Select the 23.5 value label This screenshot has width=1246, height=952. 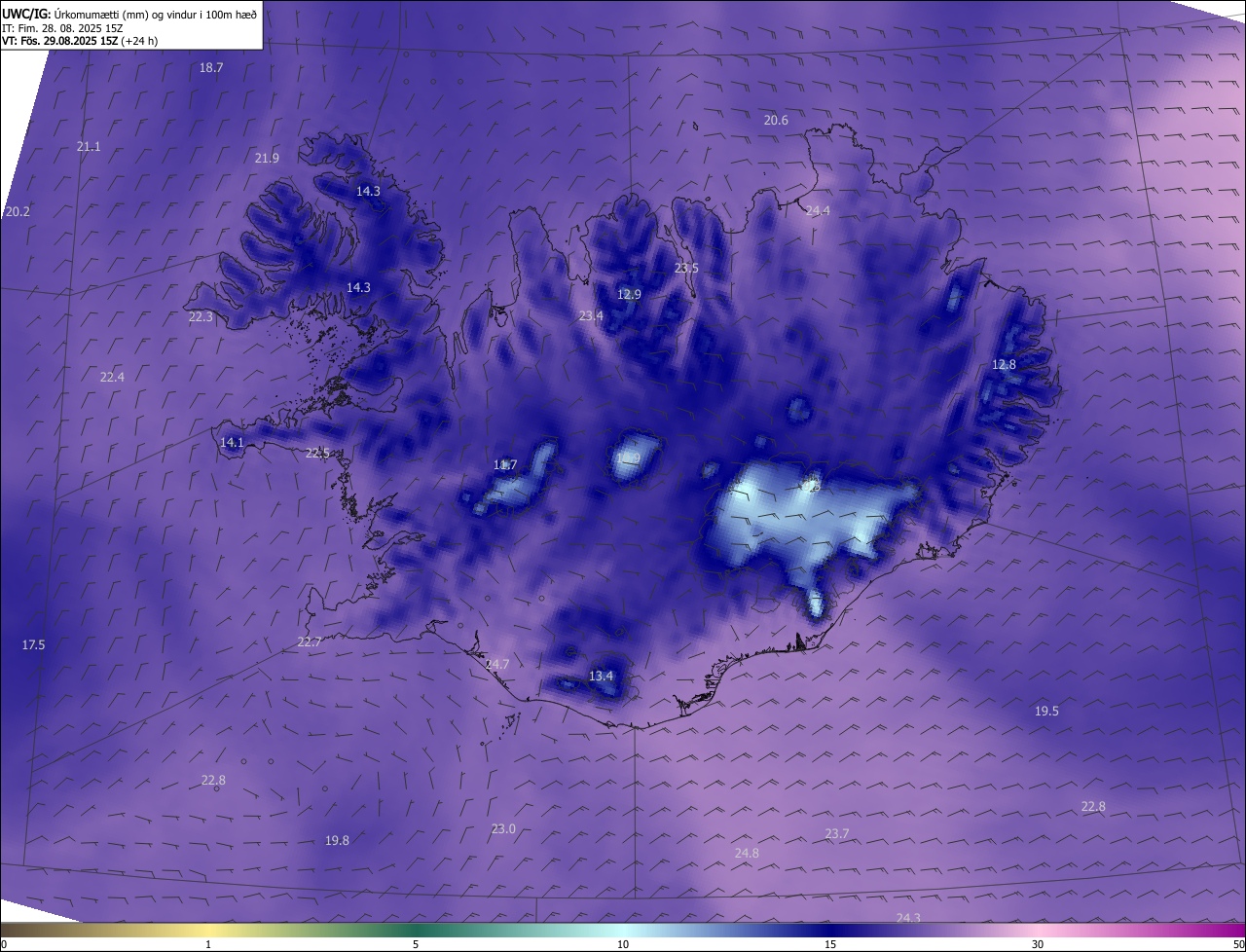coord(686,268)
